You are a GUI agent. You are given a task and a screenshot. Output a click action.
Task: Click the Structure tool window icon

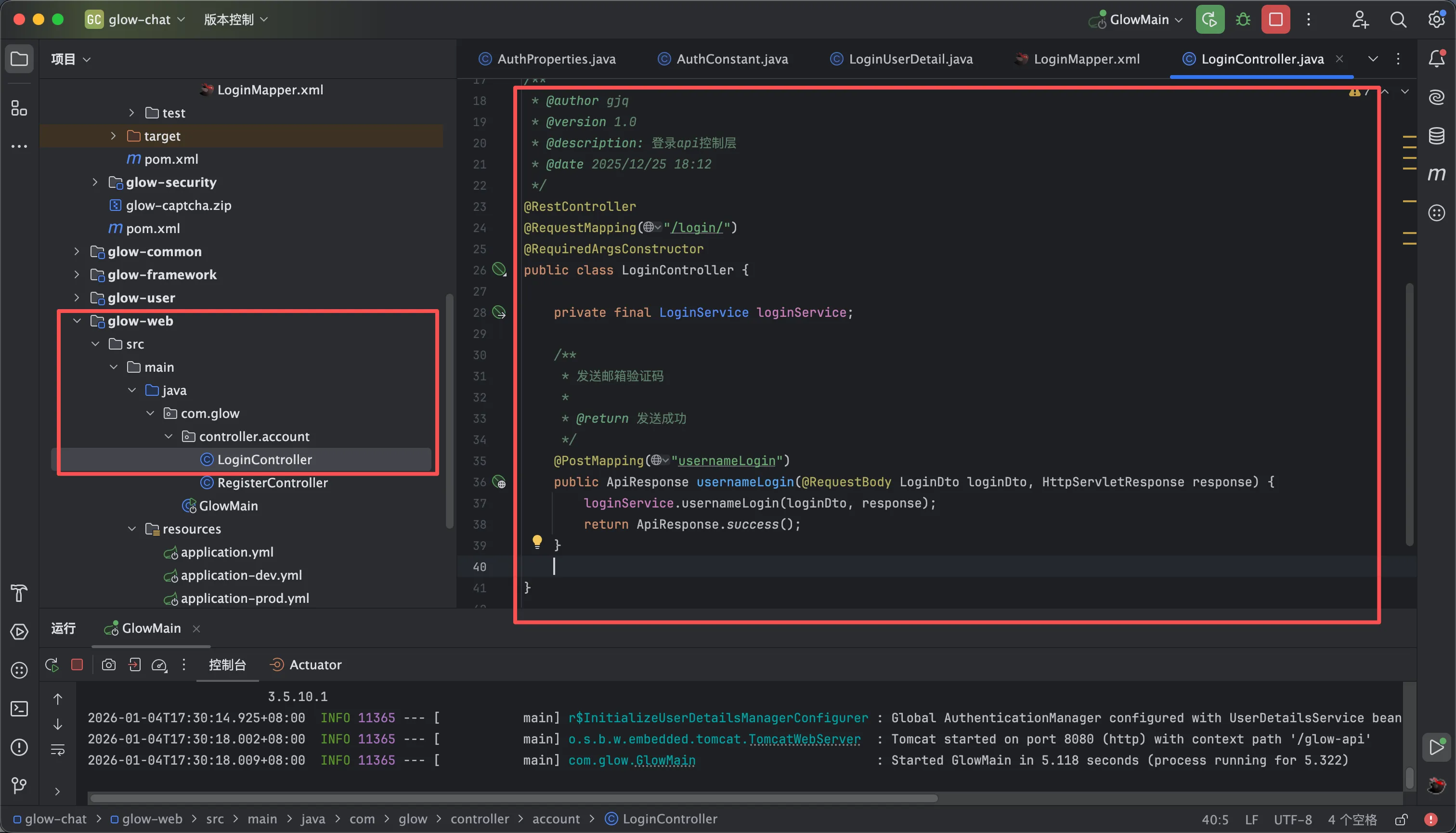point(19,107)
